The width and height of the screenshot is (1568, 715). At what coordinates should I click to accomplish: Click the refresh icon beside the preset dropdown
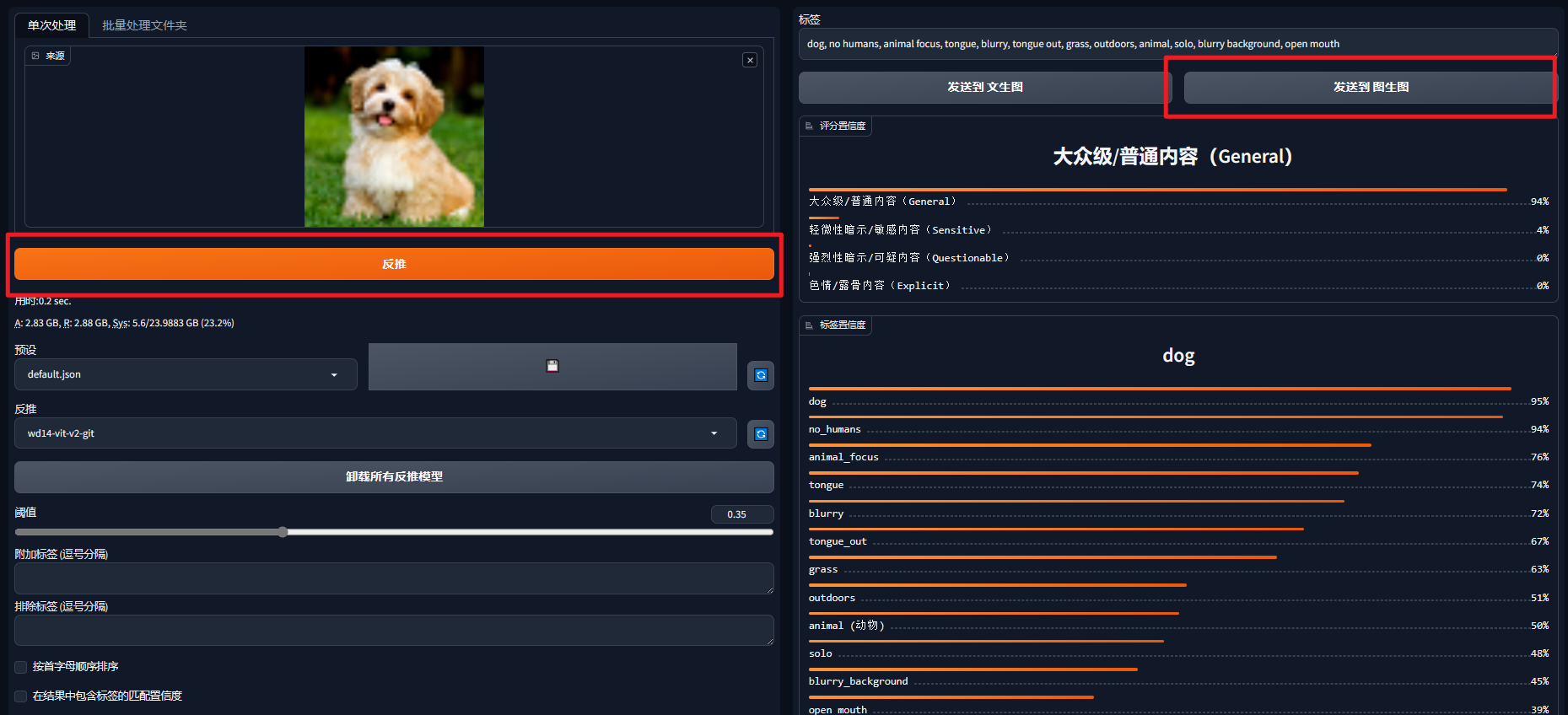pos(761,375)
